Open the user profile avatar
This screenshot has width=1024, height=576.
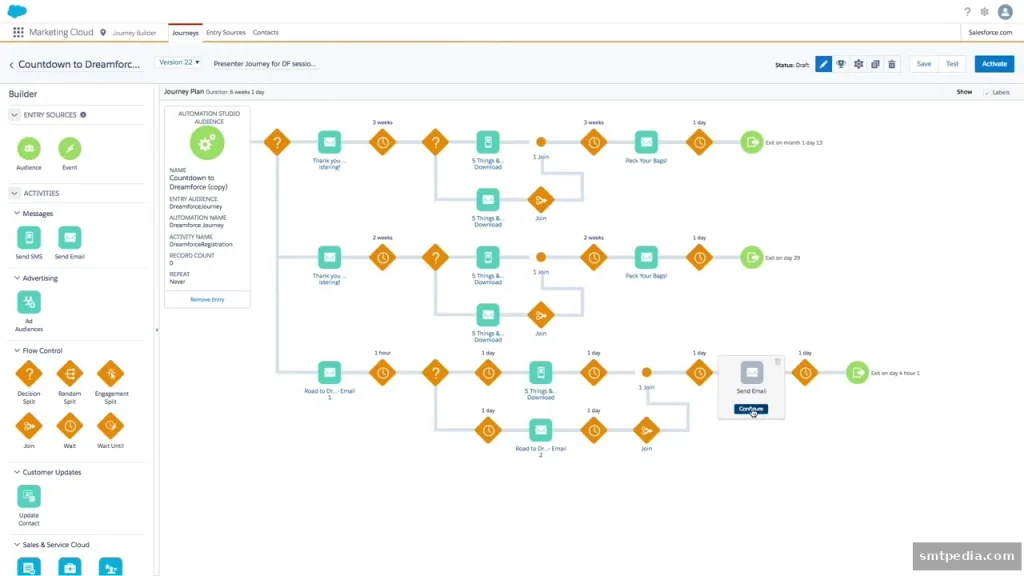point(1005,12)
